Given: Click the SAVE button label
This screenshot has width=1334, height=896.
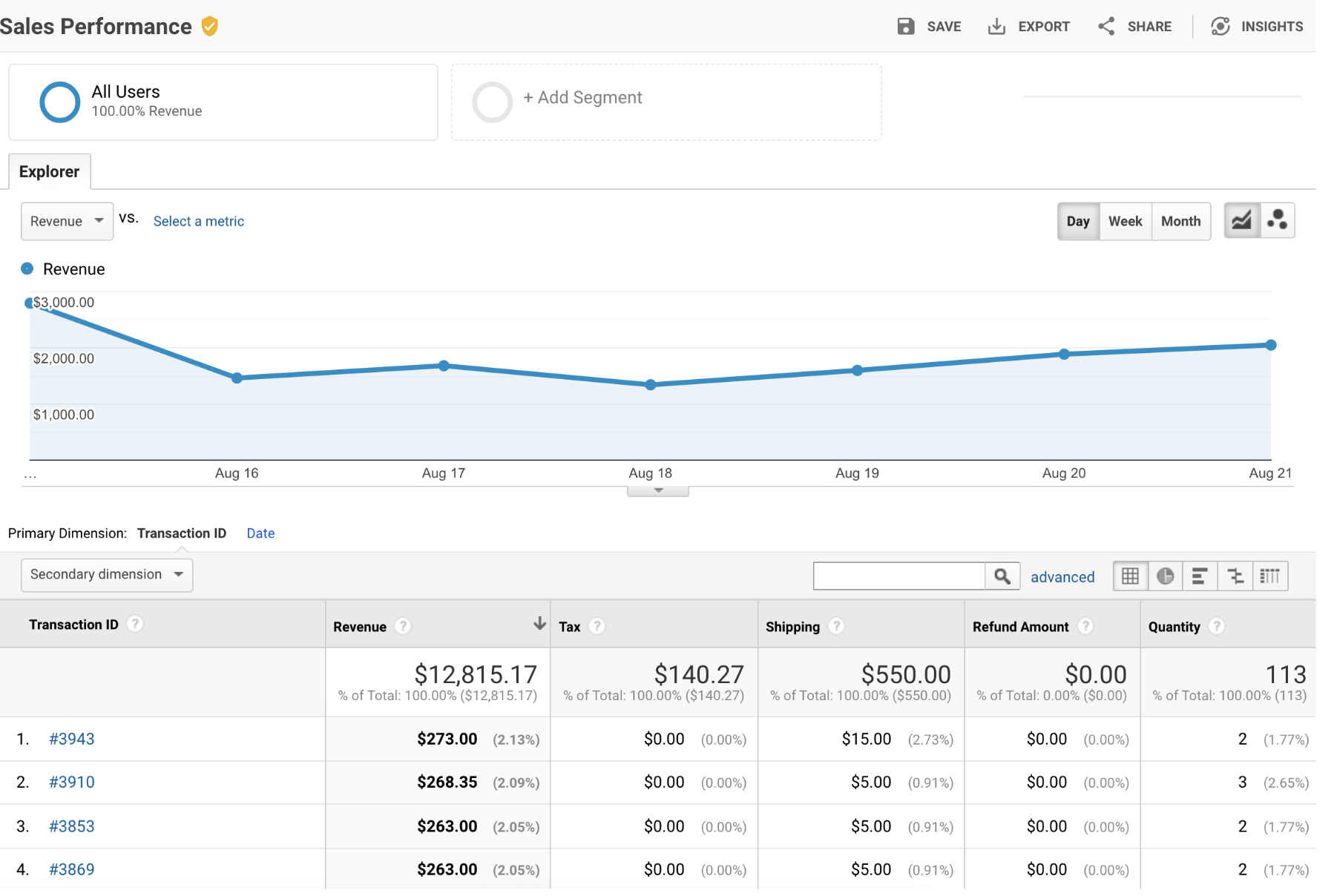Looking at the screenshot, I should coord(944,27).
